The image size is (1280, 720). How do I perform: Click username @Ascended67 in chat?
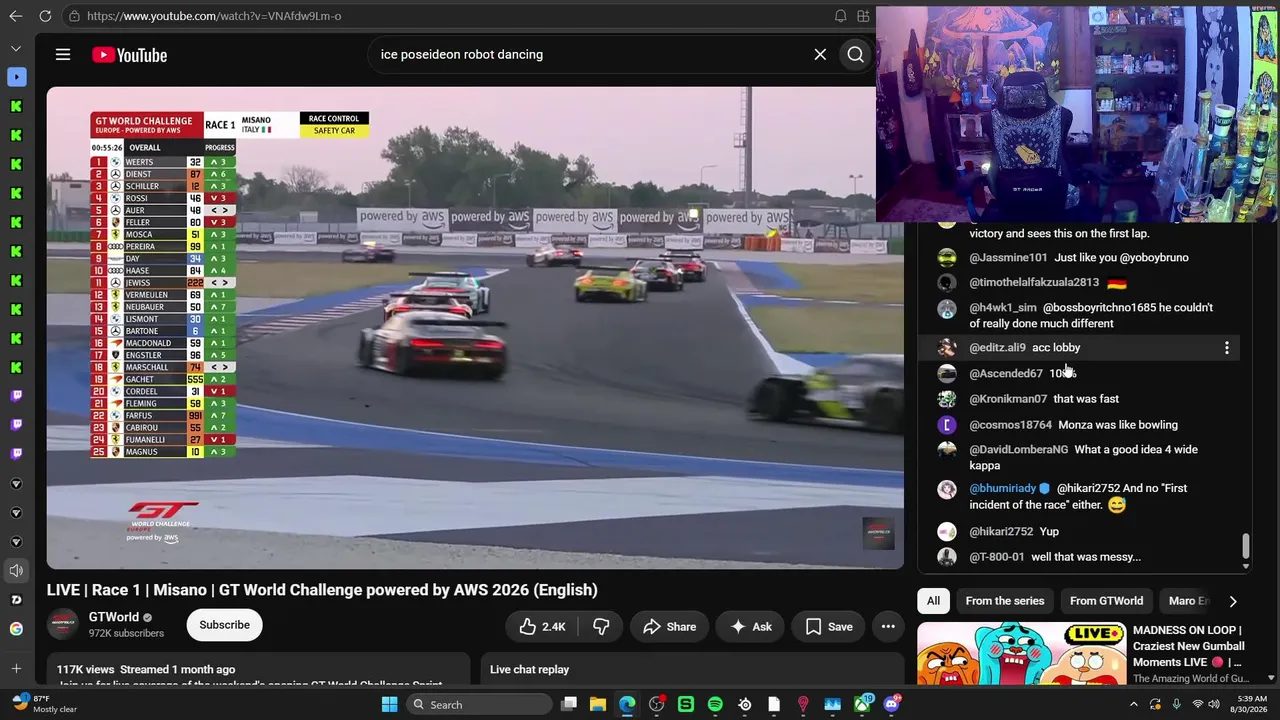[x=1006, y=374]
